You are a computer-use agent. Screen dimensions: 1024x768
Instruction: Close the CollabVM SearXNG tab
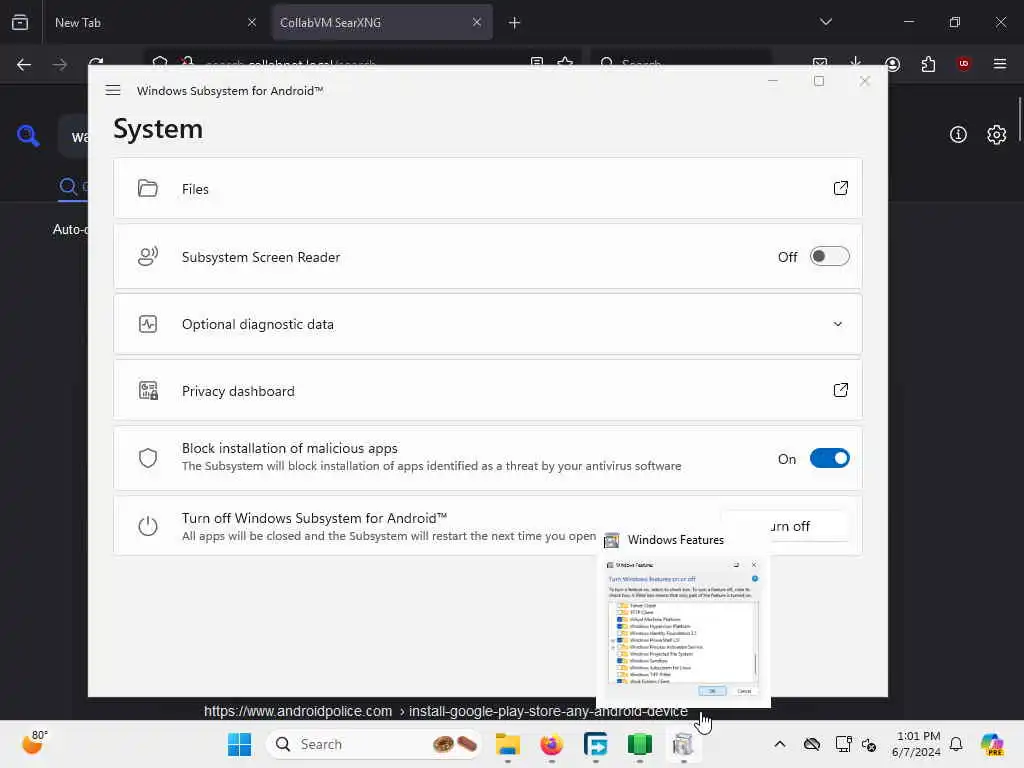[477, 22]
